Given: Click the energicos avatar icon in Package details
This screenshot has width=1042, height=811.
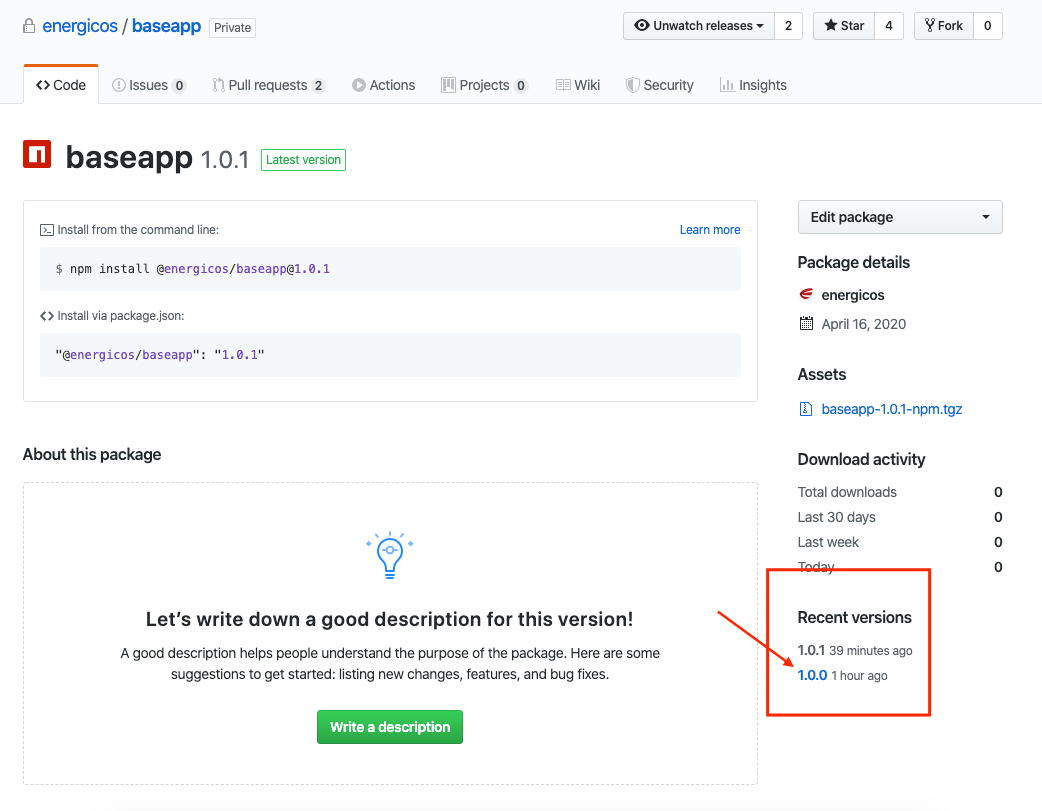Looking at the screenshot, I should click(806, 294).
